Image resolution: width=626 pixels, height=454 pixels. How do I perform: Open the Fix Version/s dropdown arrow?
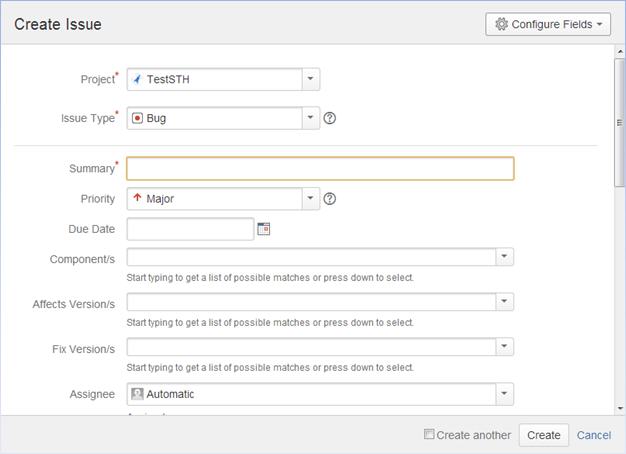(505, 347)
